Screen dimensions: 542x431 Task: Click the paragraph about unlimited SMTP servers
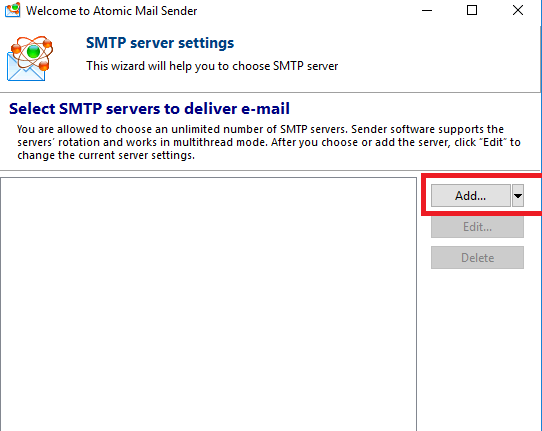[269, 142]
